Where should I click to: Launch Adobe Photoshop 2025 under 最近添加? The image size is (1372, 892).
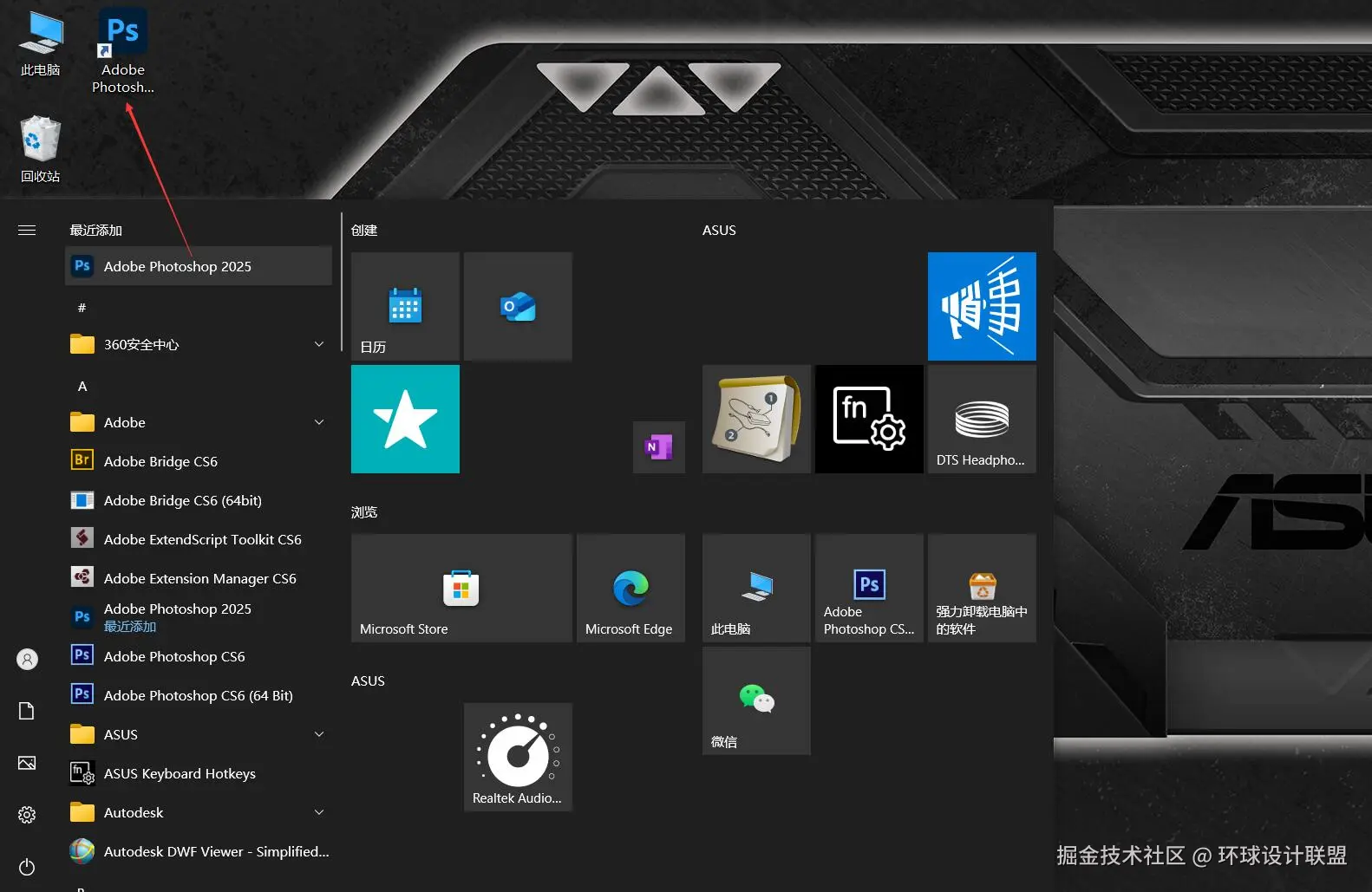coord(199,266)
